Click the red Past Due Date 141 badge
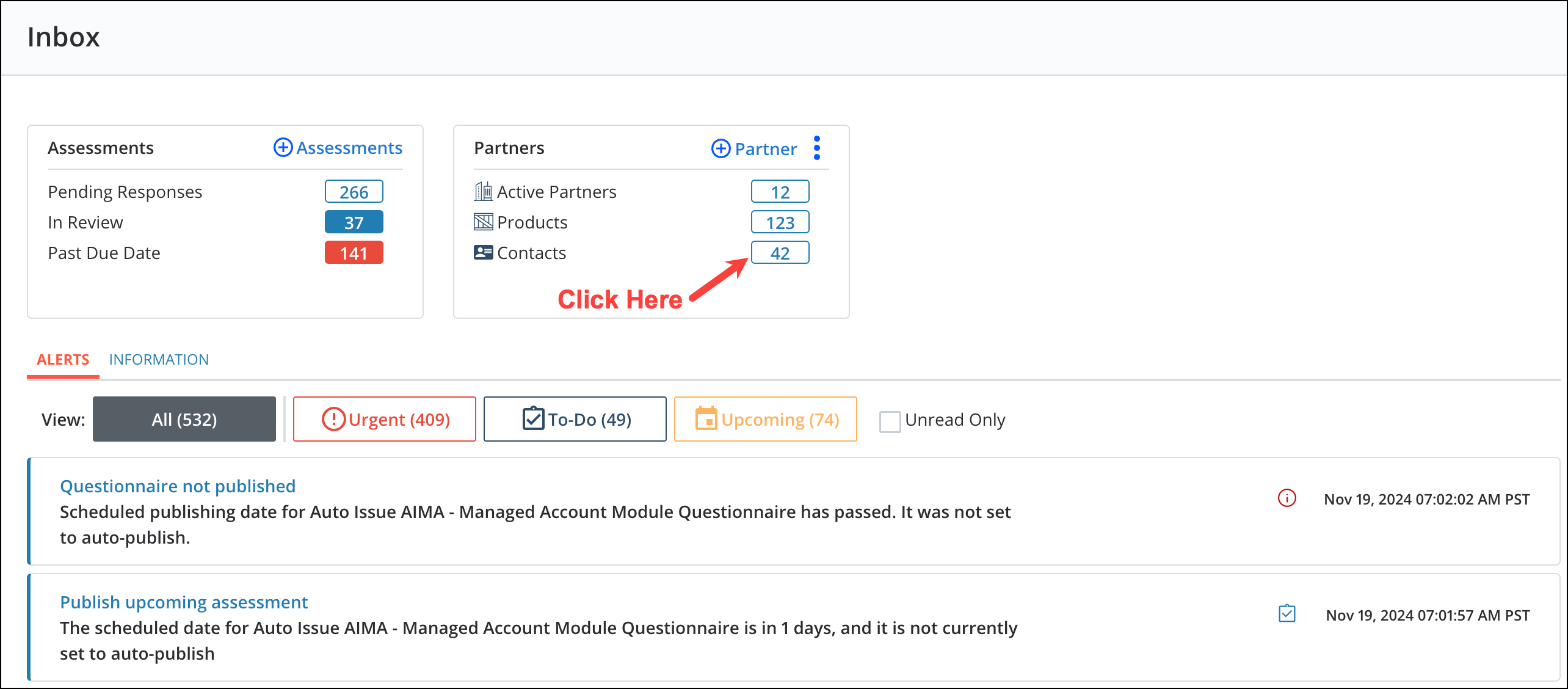 (x=354, y=252)
